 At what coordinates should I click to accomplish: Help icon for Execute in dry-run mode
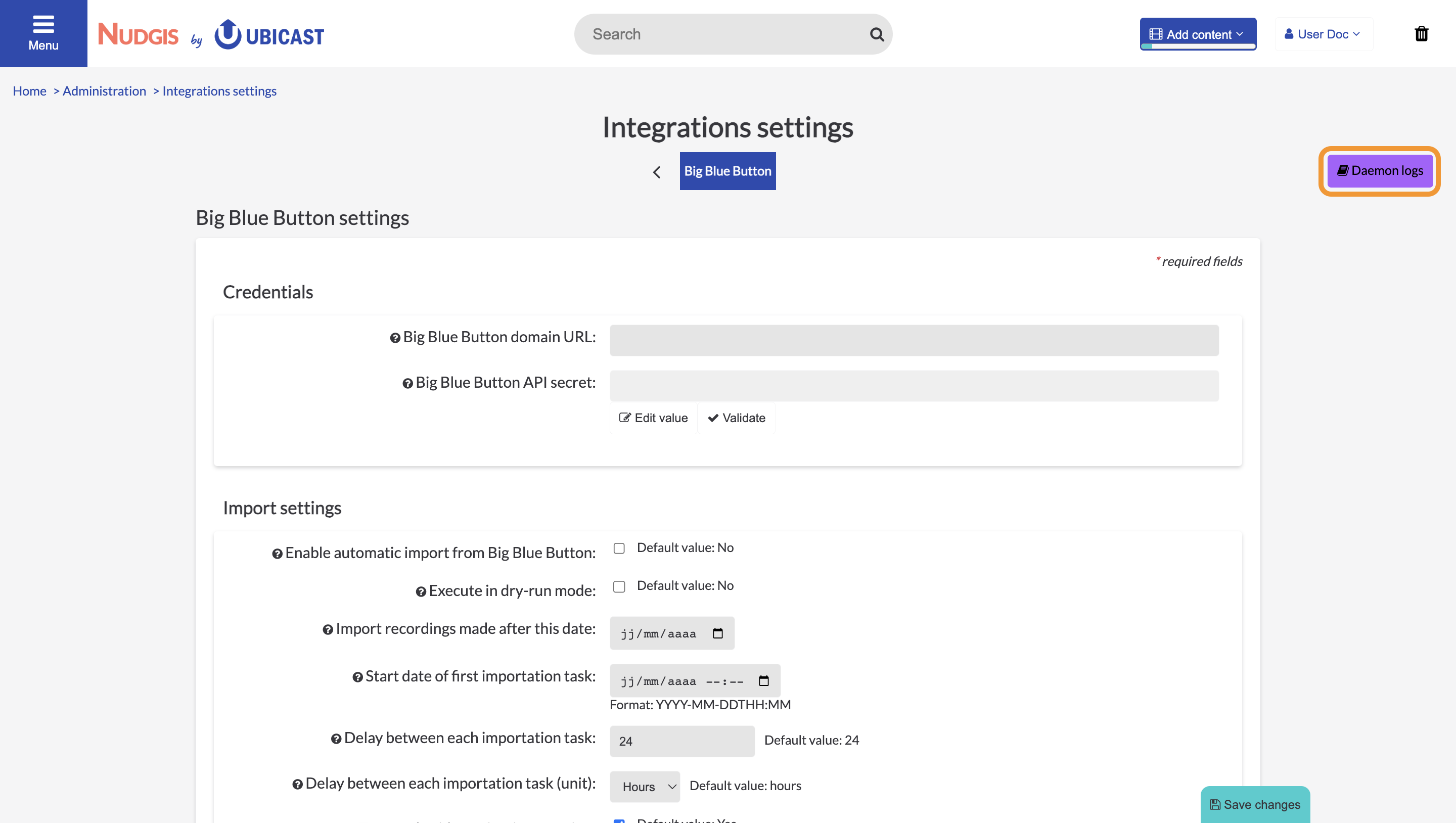pos(421,592)
